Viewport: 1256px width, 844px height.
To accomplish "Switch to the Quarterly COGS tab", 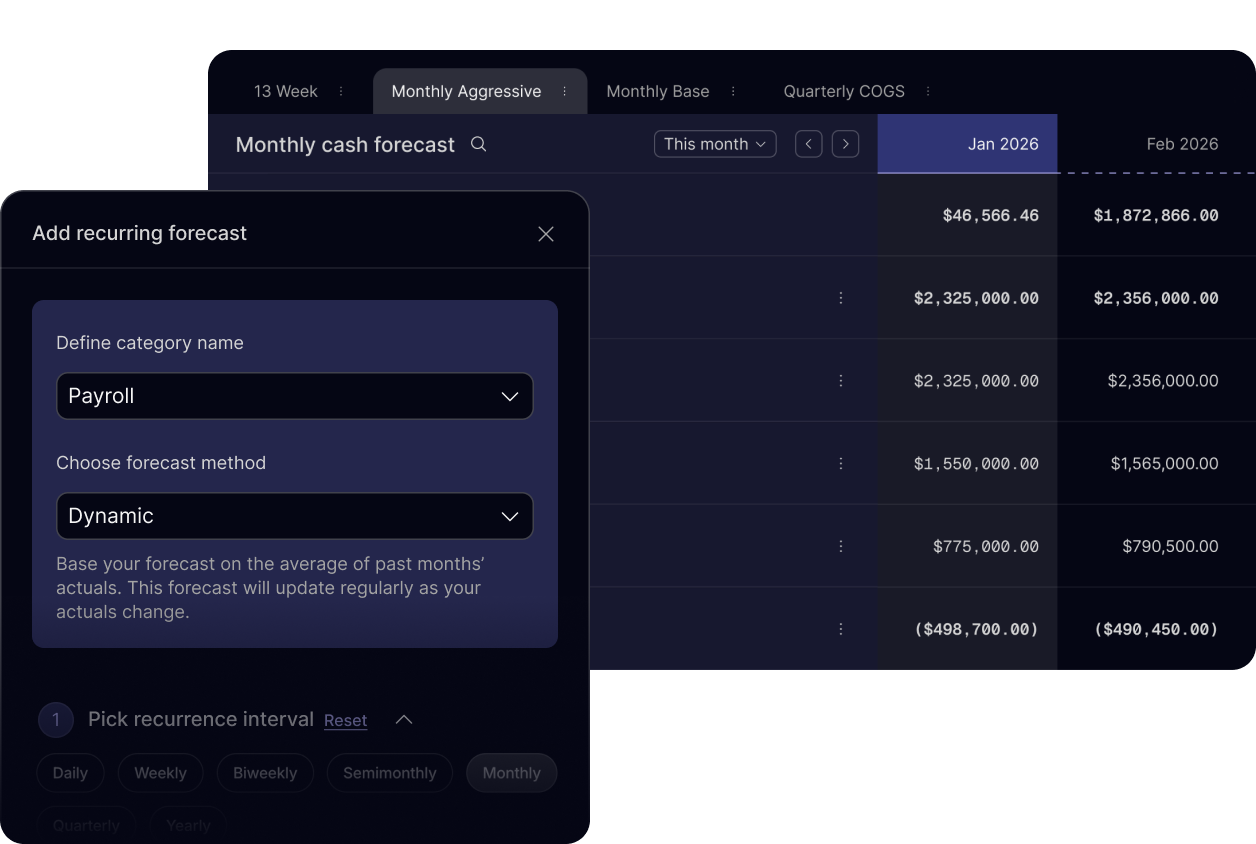I will [843, 91].
